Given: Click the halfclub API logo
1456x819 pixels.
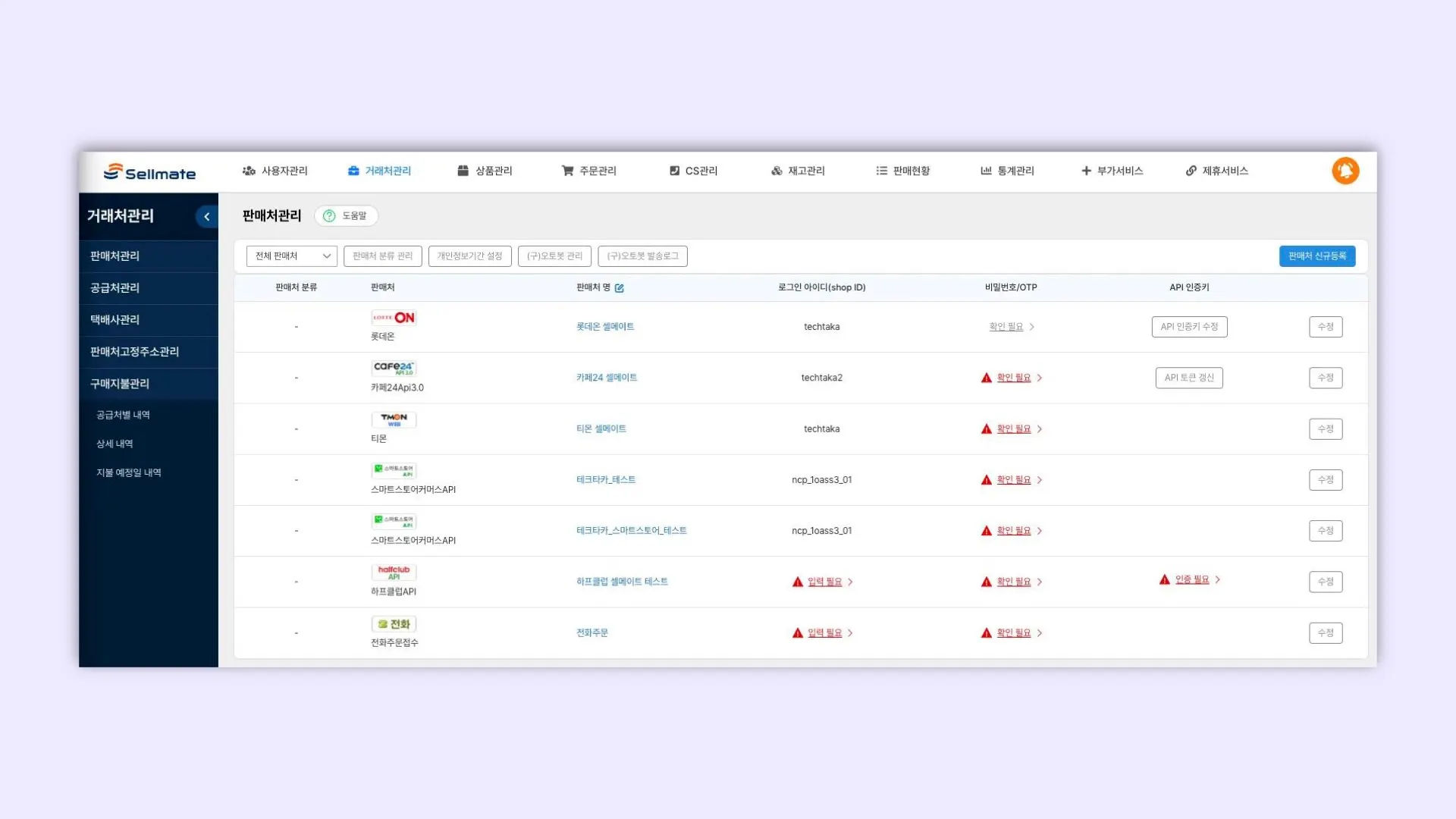Looking at the screenshot, I should [x=394, y=572].
